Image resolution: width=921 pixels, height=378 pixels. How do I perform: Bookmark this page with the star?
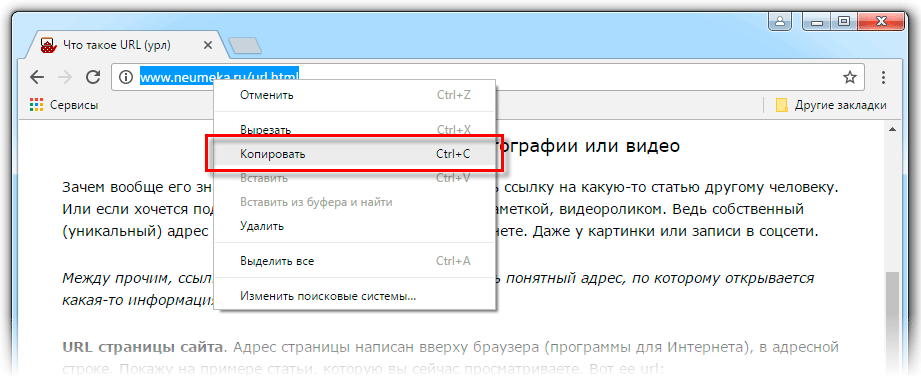click(x=849, y=77)
